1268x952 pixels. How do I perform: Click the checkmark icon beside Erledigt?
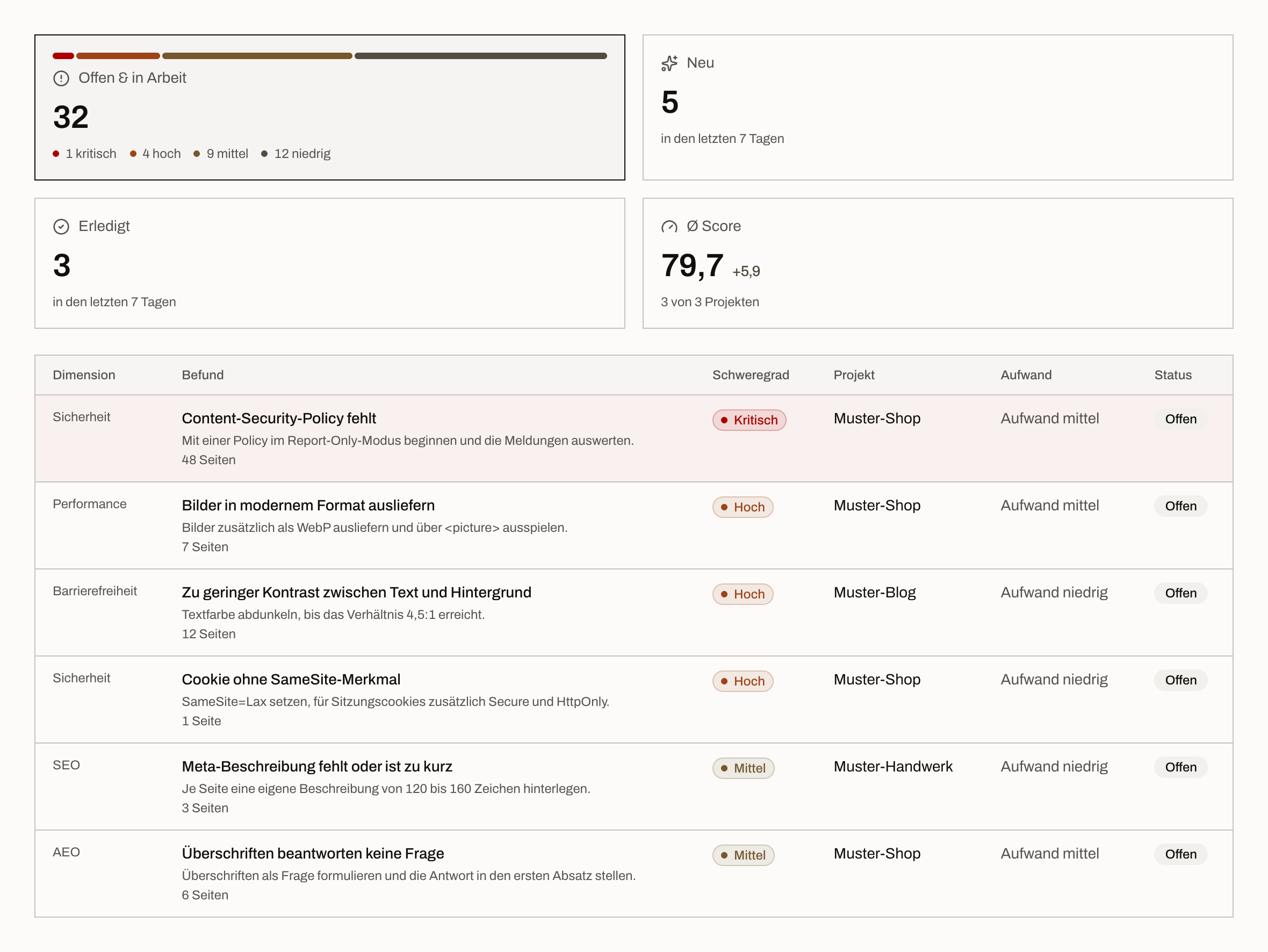coord(61,226)
